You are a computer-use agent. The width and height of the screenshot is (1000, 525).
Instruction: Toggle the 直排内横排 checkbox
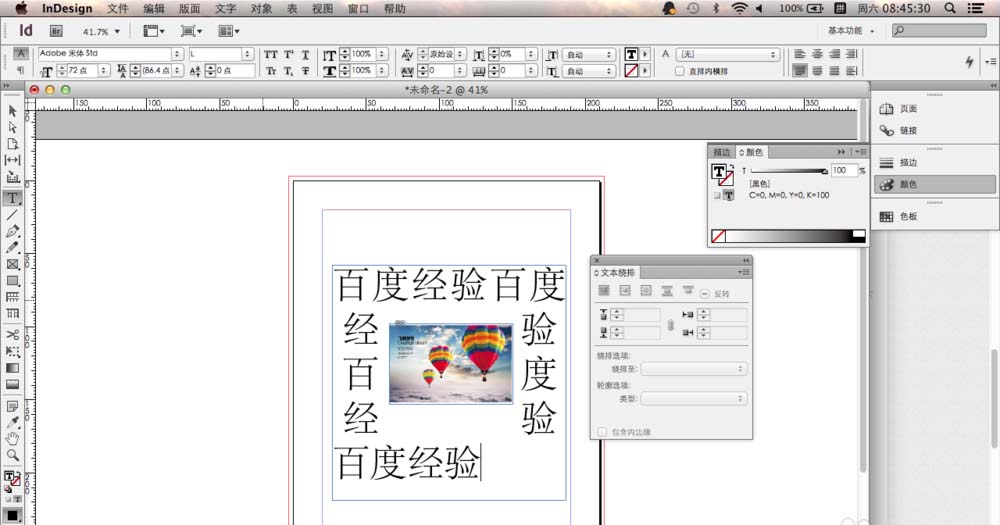(x=680, y=71)
